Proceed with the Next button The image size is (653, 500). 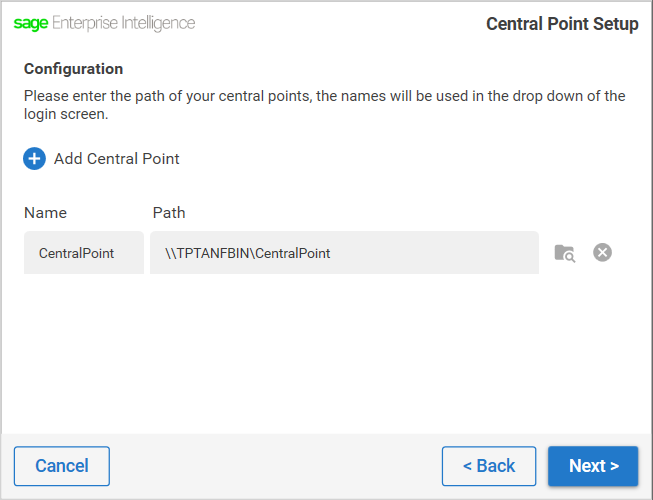(x=593, y=466)
